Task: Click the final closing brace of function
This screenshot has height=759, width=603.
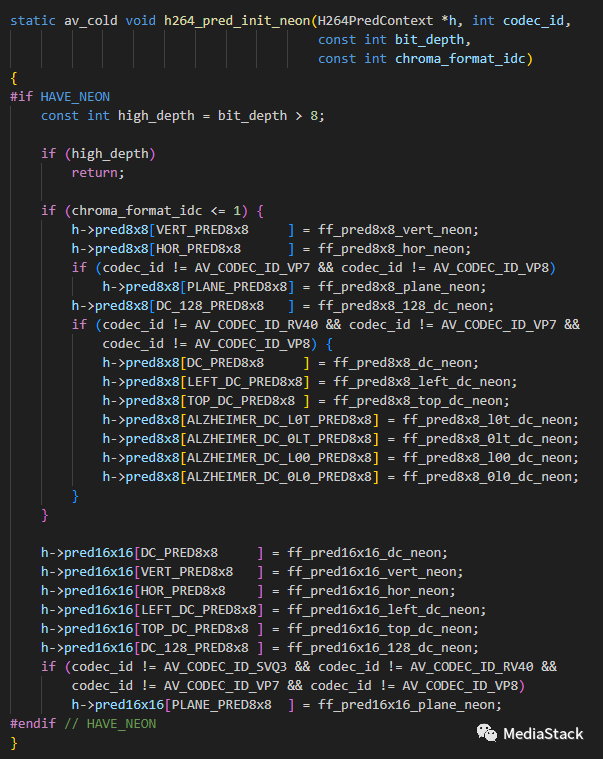Action: [14, 742]
